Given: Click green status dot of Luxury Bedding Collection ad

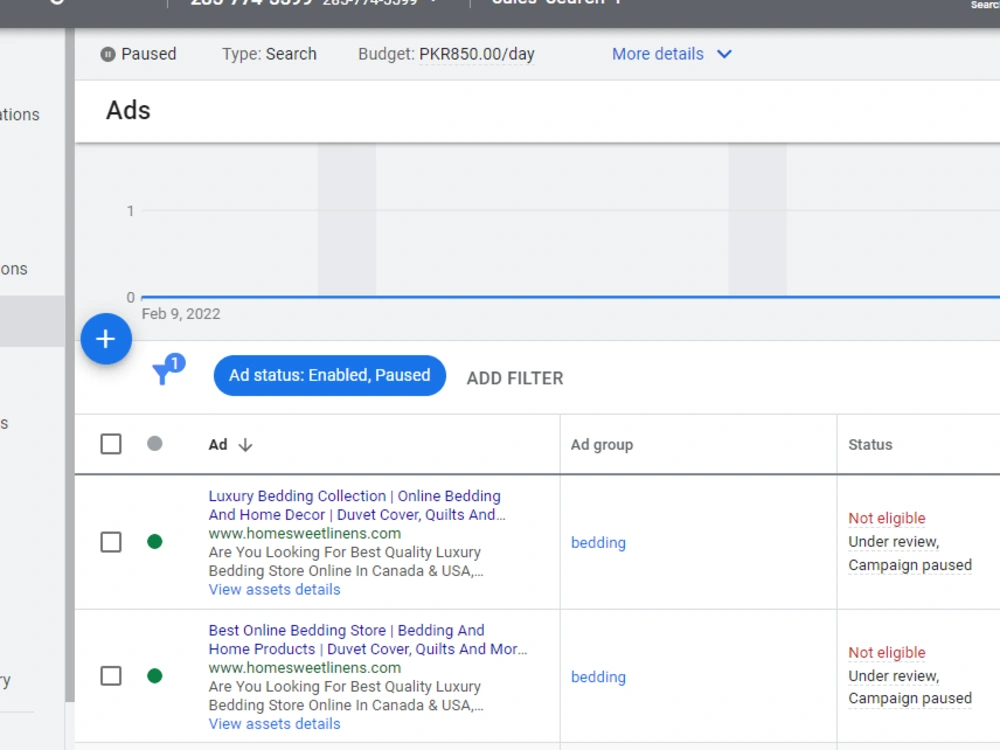Looking at the screenshot, I should point(154,541).
